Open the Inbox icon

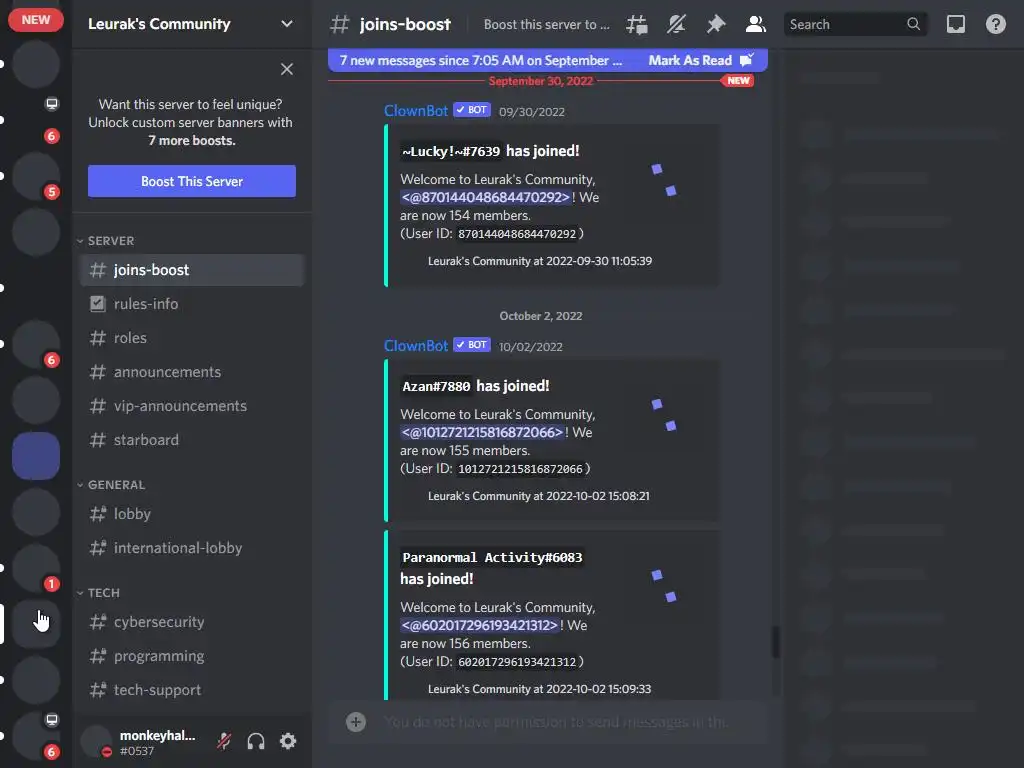(x=955, y=25)
